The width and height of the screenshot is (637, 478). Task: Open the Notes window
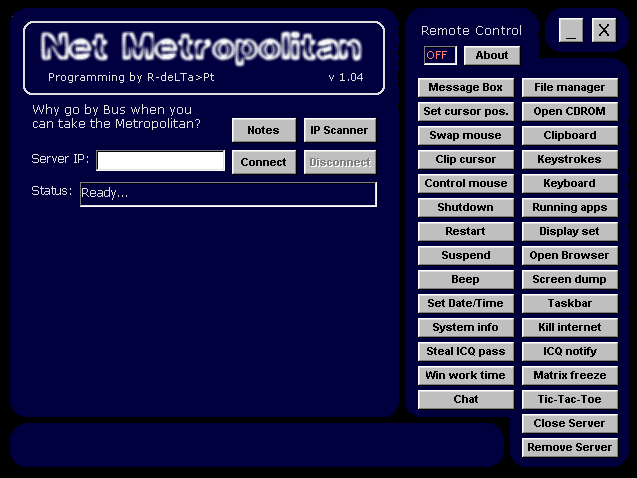(x=263, y=130)
